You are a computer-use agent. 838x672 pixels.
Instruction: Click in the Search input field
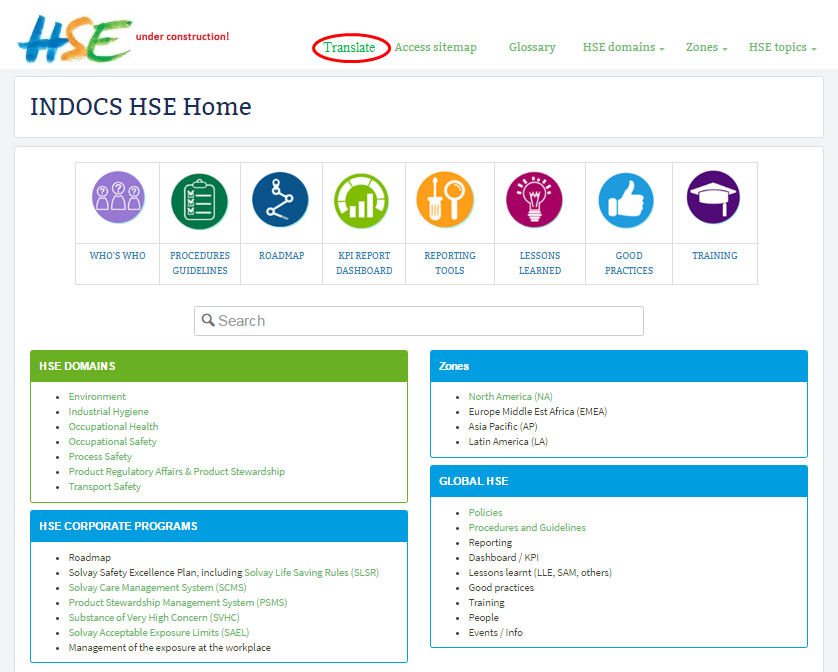tap(418, 321)
